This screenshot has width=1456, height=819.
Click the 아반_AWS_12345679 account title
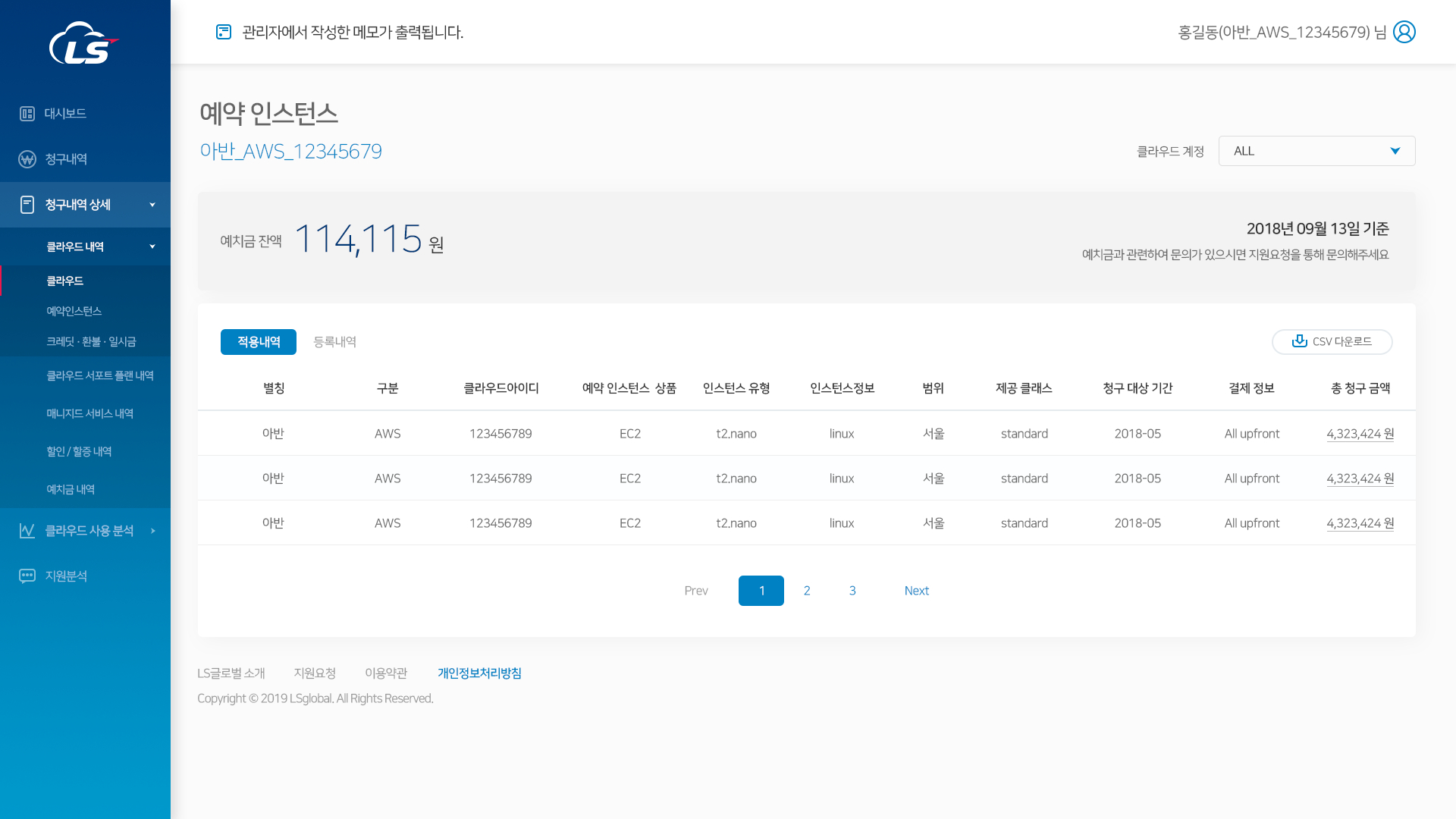pyautogui.click(x=291, y=151)
